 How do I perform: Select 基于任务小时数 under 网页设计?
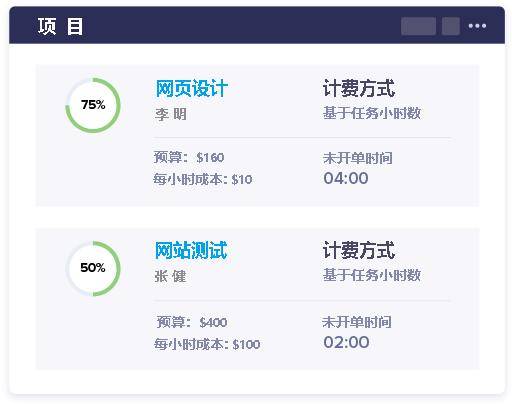tap(372, 113)
